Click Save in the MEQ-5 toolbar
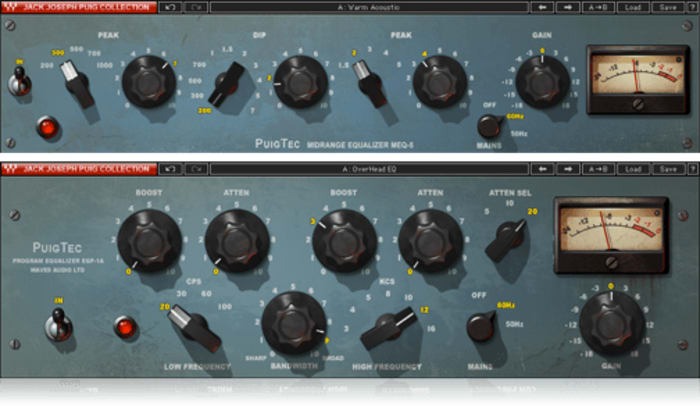 pos(668,7)
